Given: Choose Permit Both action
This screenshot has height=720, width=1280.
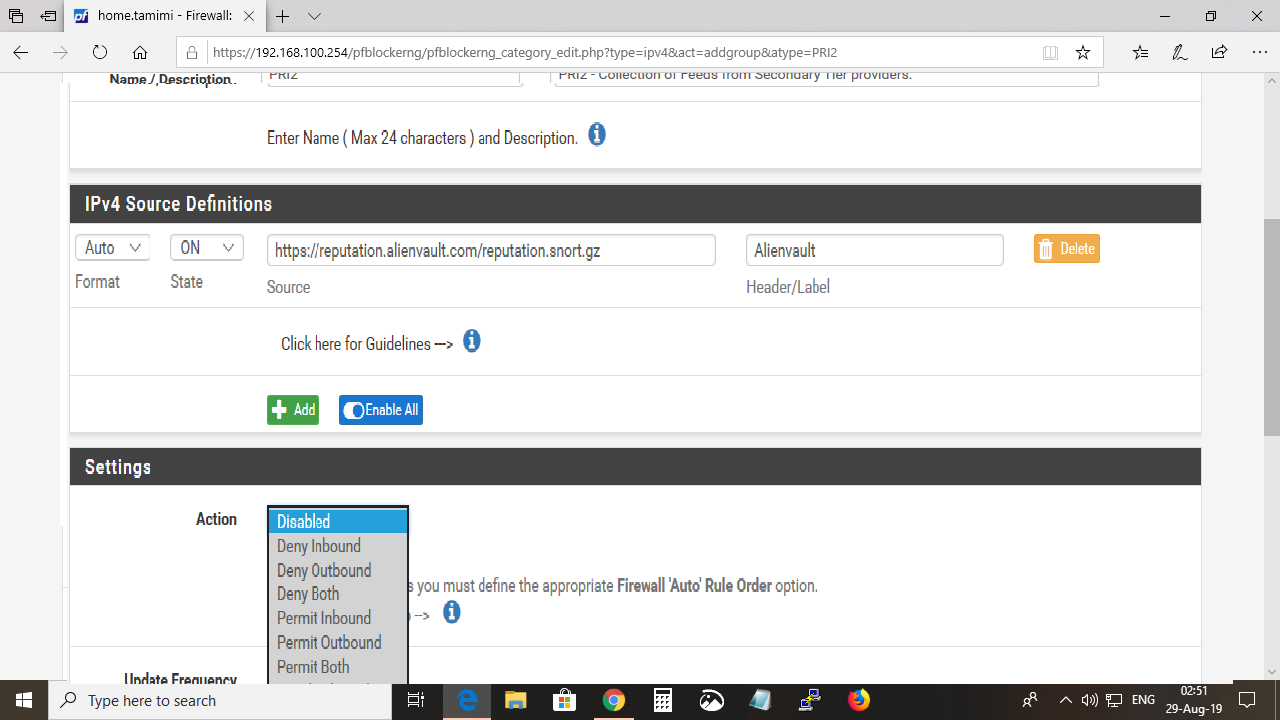Looking at the screenshot, I should [x=338, y=666].
